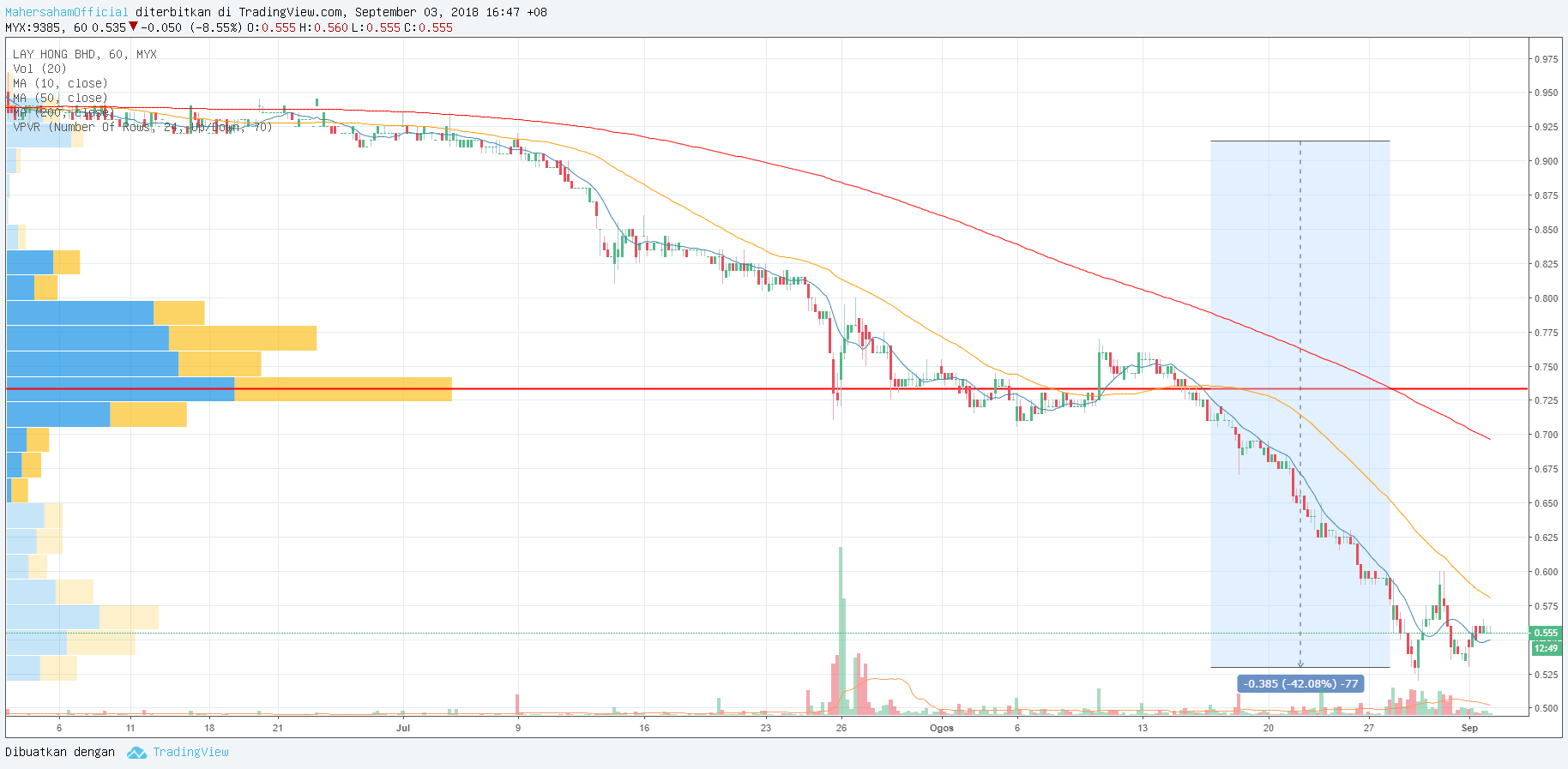The height and width of the screenshot is (769, 1568).
Task: Click the 12:49 bar countdown tag
Action: pyautogui.click(x=1546, y=648)
